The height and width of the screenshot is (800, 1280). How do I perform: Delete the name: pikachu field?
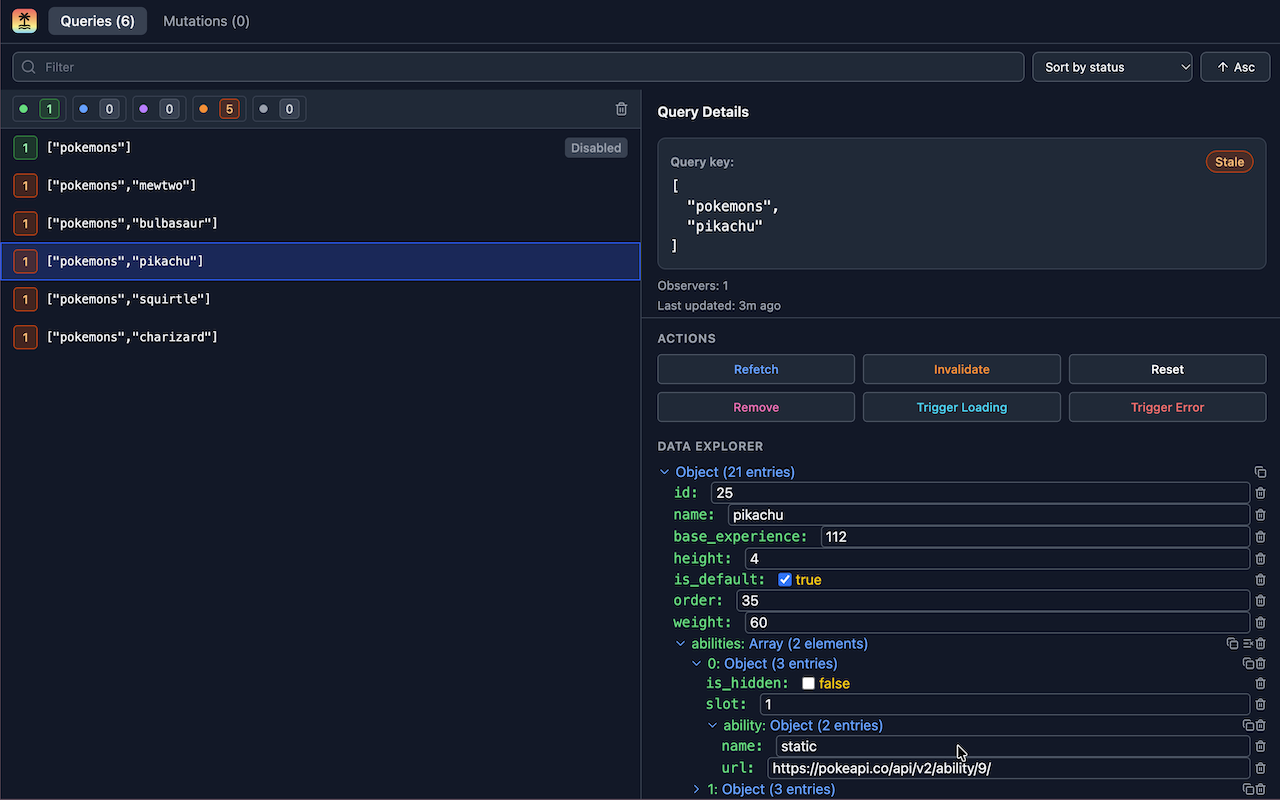[x=1260, y=515]
